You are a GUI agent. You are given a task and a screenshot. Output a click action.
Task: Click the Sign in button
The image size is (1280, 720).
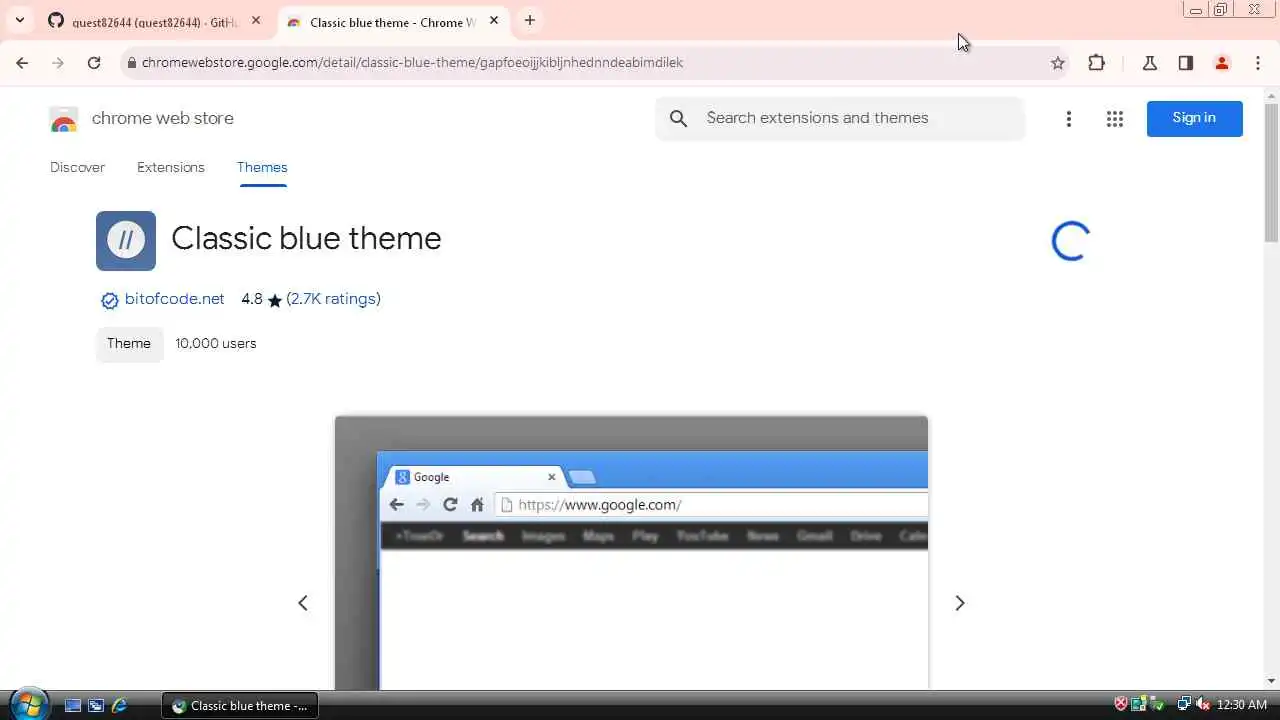(x=1194, y=118)
